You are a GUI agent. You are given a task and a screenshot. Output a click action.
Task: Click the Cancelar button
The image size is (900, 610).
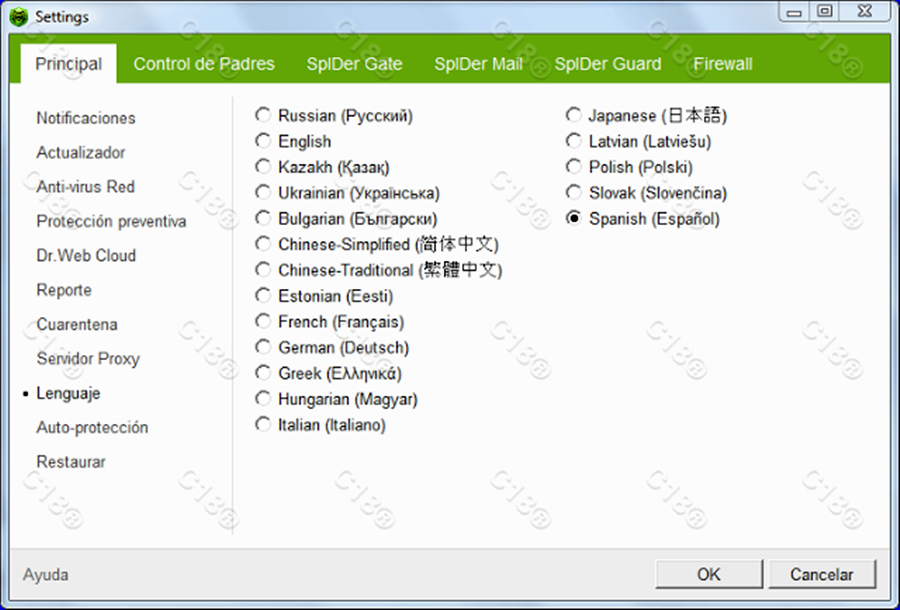click(822, 574)
